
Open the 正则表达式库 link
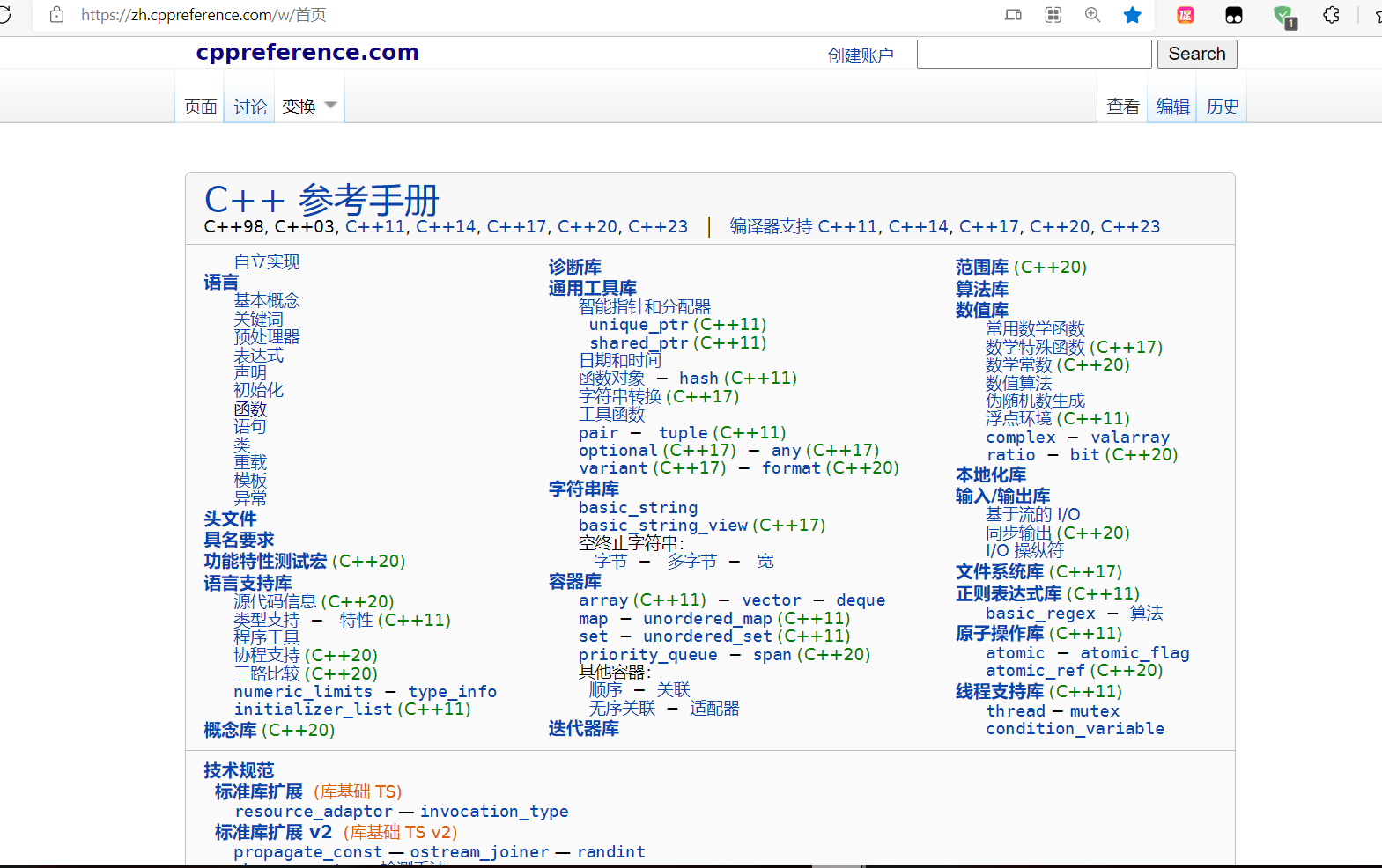pyautogui.click(x=1009, y=593)
